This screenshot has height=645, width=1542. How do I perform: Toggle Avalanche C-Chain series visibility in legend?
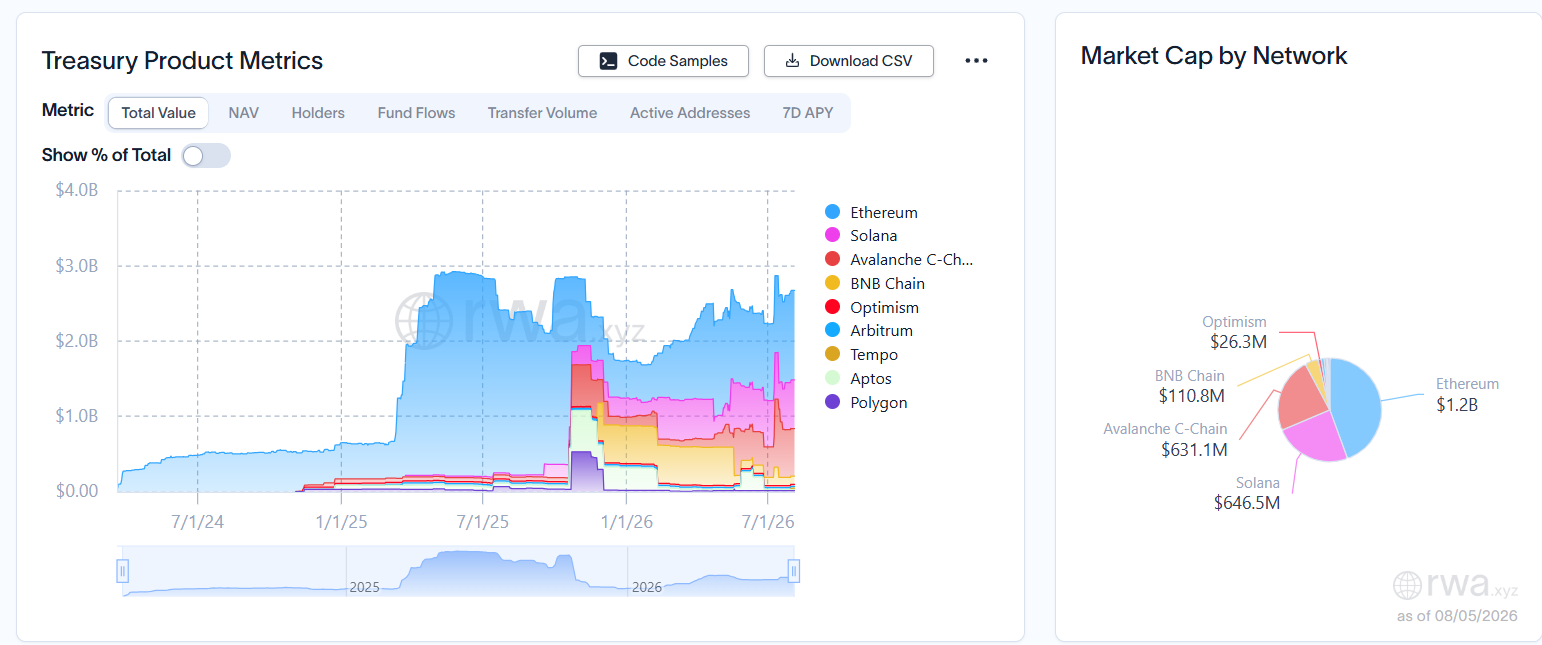click(899, 259)
